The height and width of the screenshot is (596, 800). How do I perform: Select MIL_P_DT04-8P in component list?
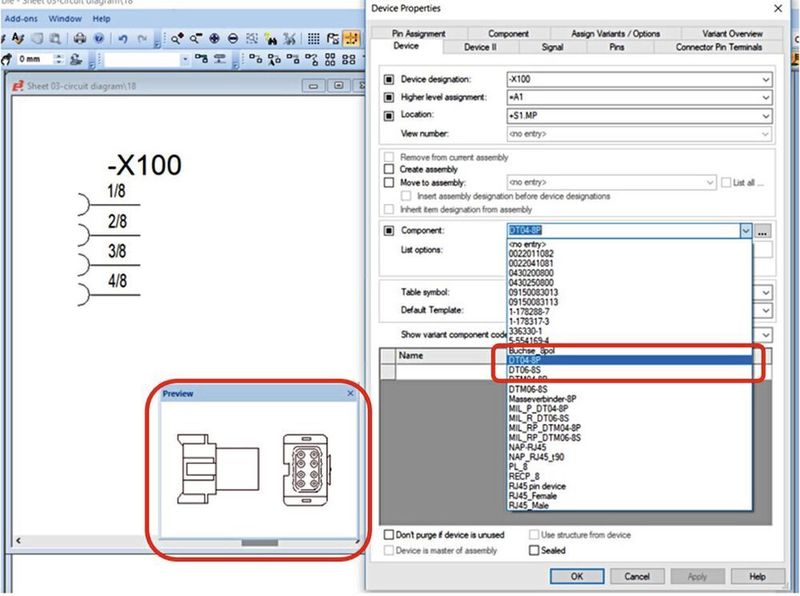tap(630, 409)
